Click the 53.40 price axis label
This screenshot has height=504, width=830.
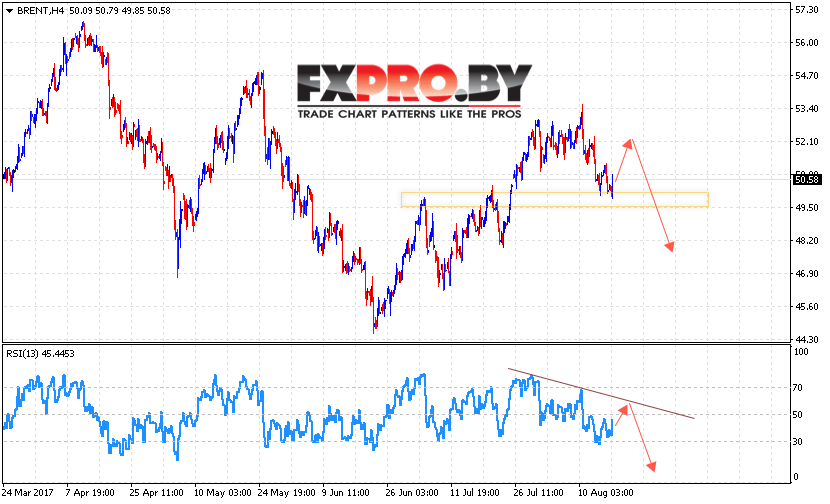(807, 109)
